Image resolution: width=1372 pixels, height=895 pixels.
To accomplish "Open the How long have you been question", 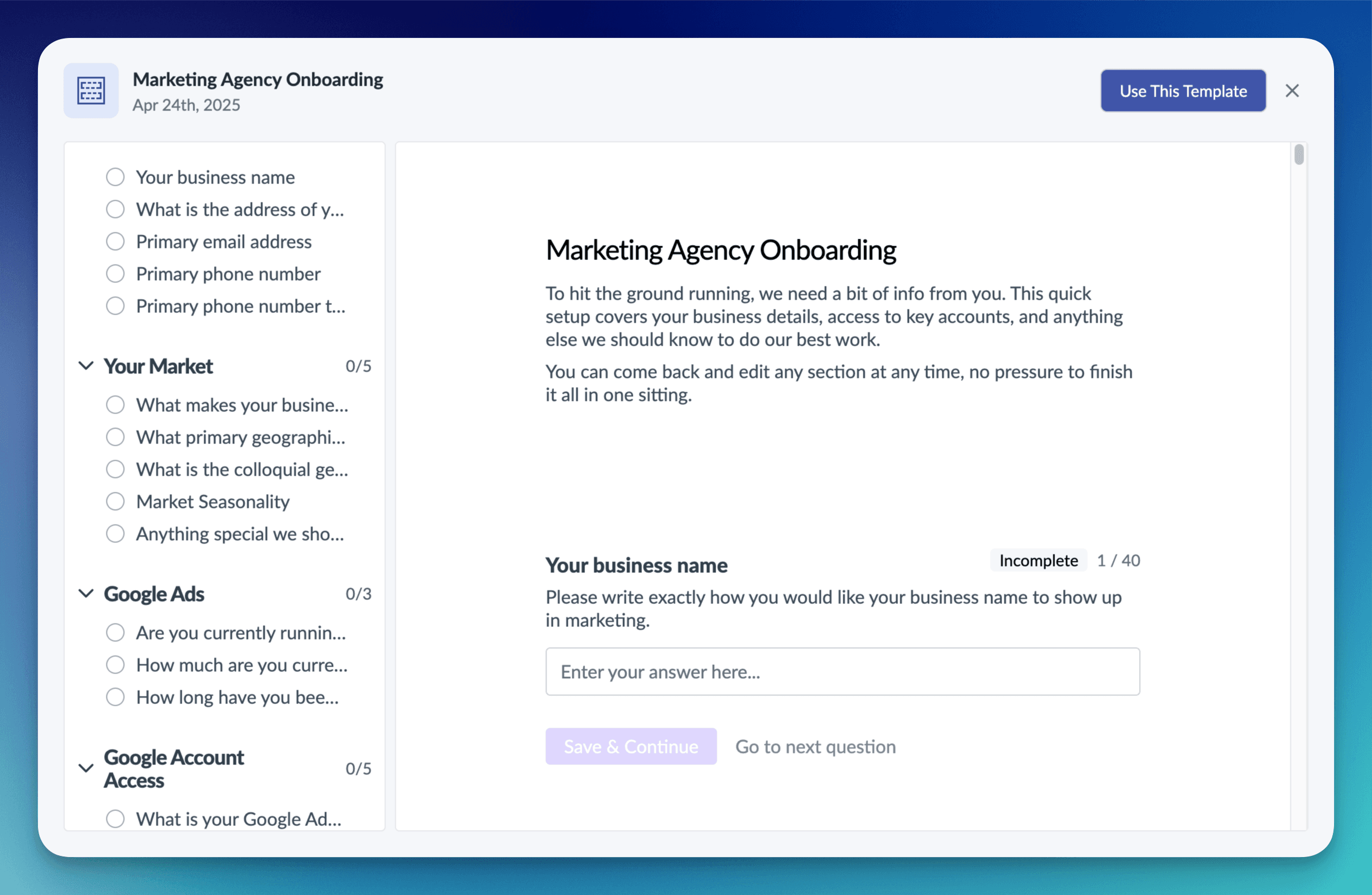I will 237,697.
